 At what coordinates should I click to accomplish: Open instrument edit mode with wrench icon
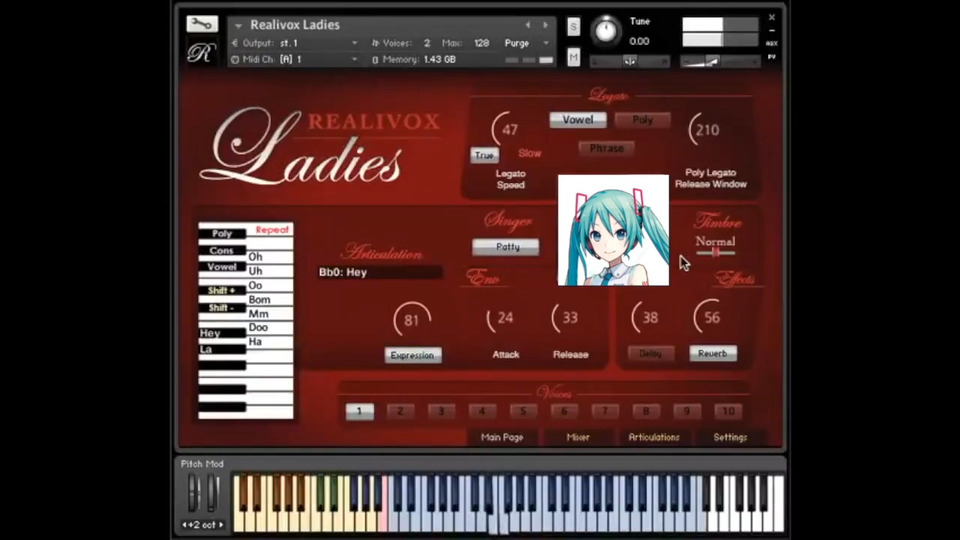click(x=202, y=24)
